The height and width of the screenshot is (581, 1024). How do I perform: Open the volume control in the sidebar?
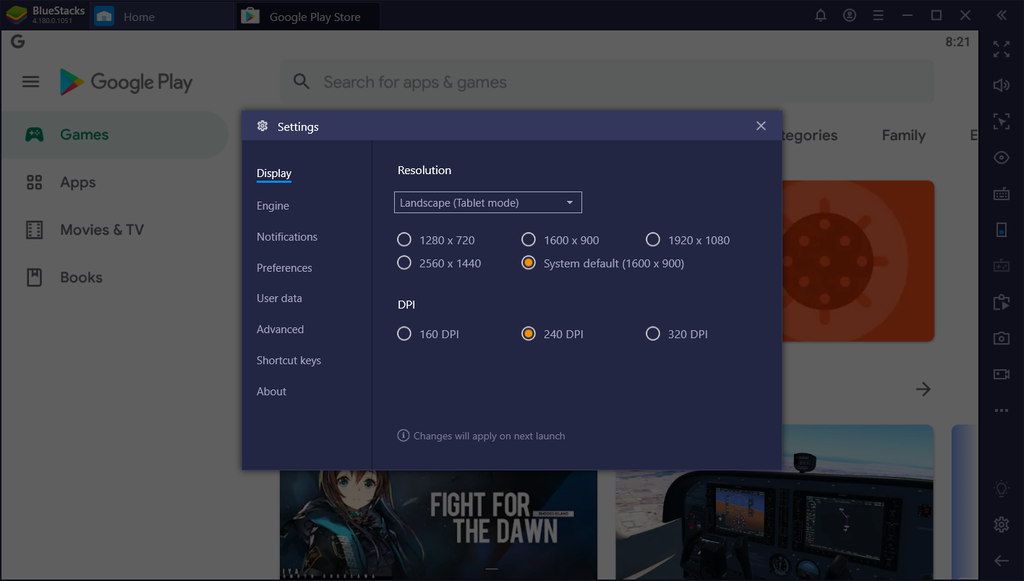(1001, 86)
